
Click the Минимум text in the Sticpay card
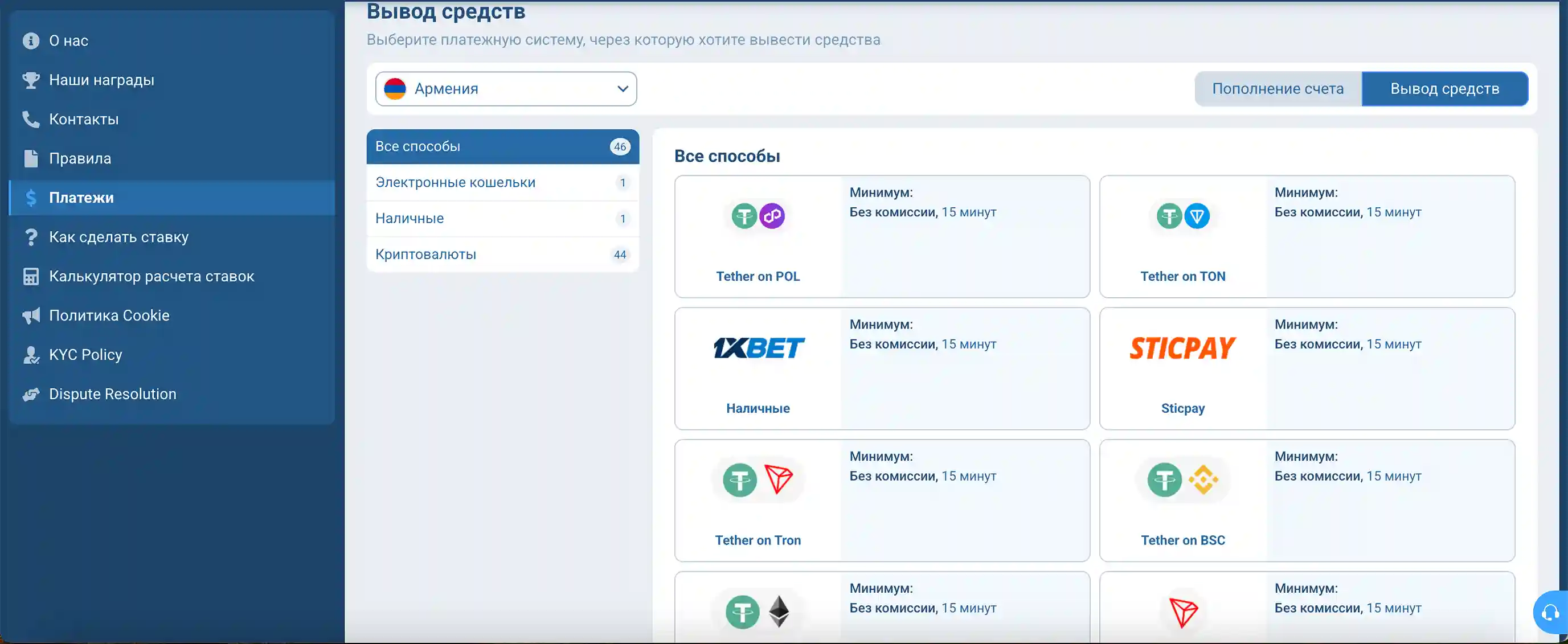pyautogui.click(x=1306, y=325)
